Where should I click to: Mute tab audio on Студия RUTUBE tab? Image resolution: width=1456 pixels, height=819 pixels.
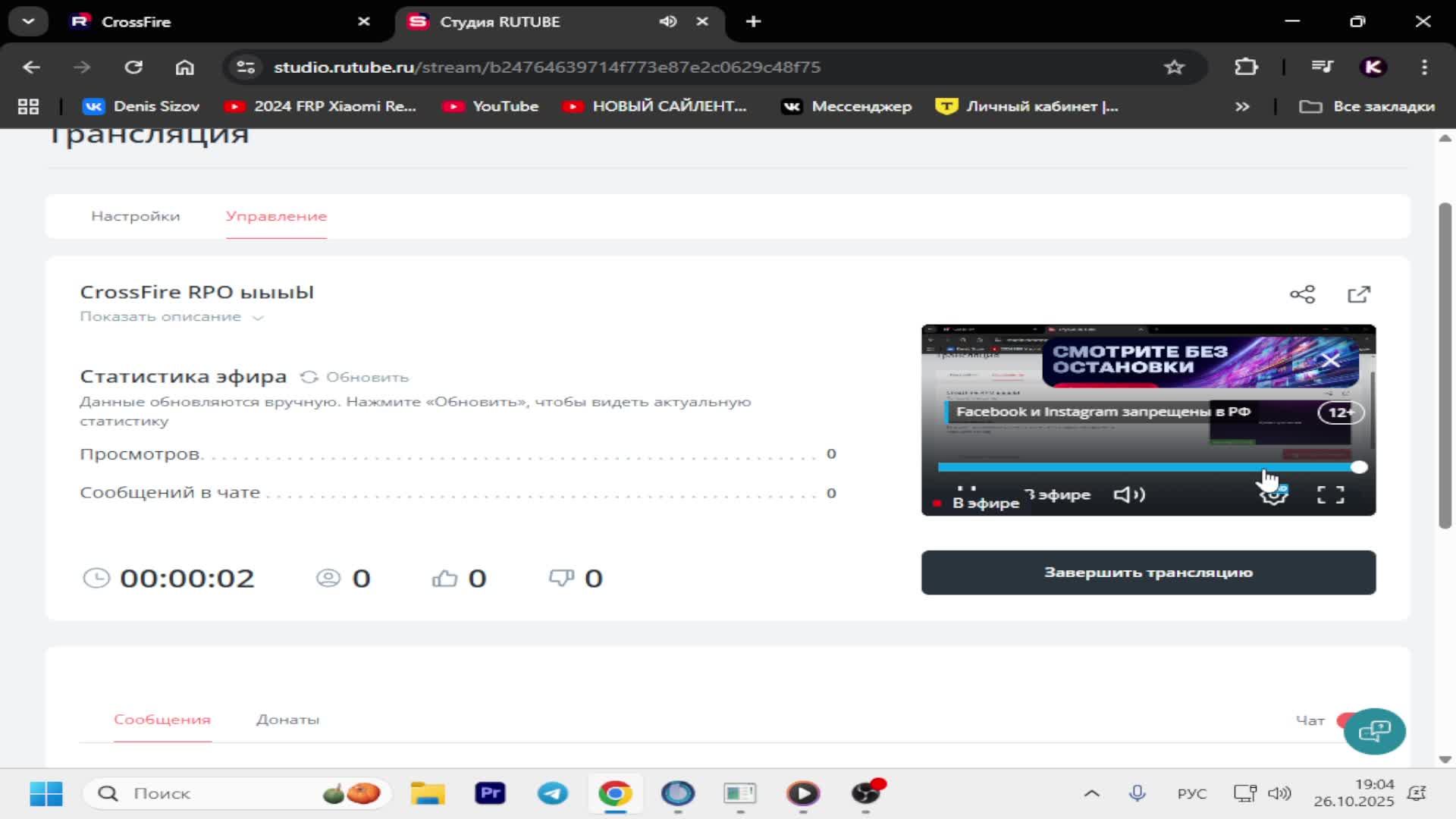[x=667, y=21]
